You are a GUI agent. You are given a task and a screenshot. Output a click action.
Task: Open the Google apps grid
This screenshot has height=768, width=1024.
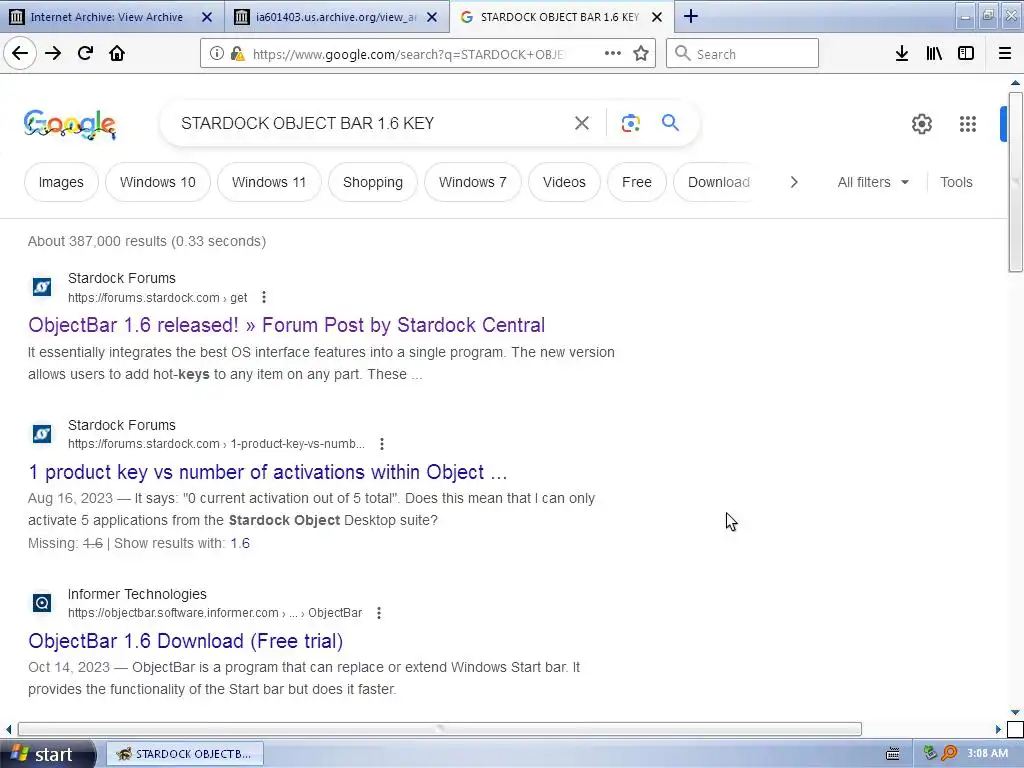coord(968,123)
